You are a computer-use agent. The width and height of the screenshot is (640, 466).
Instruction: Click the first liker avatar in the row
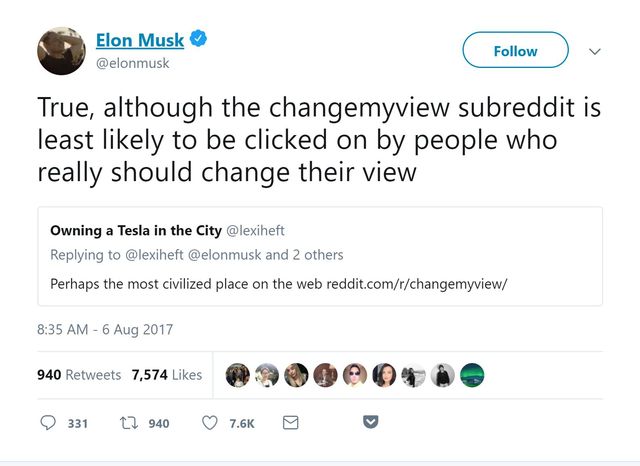click(237, 375)
